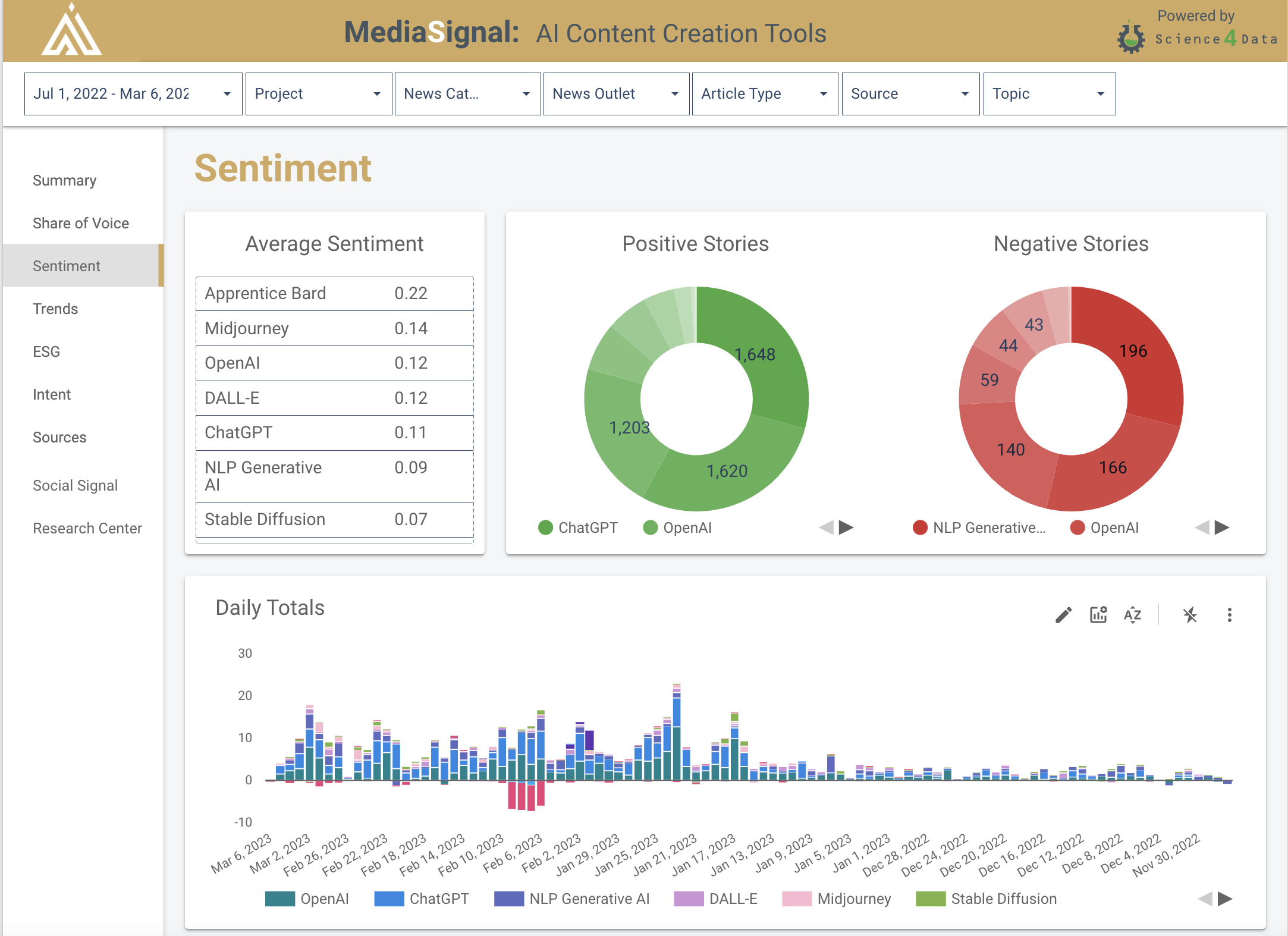Open the Topic filter dropdown
The width and height of the screenshot is (1288, 936).
pos(1050,94)
